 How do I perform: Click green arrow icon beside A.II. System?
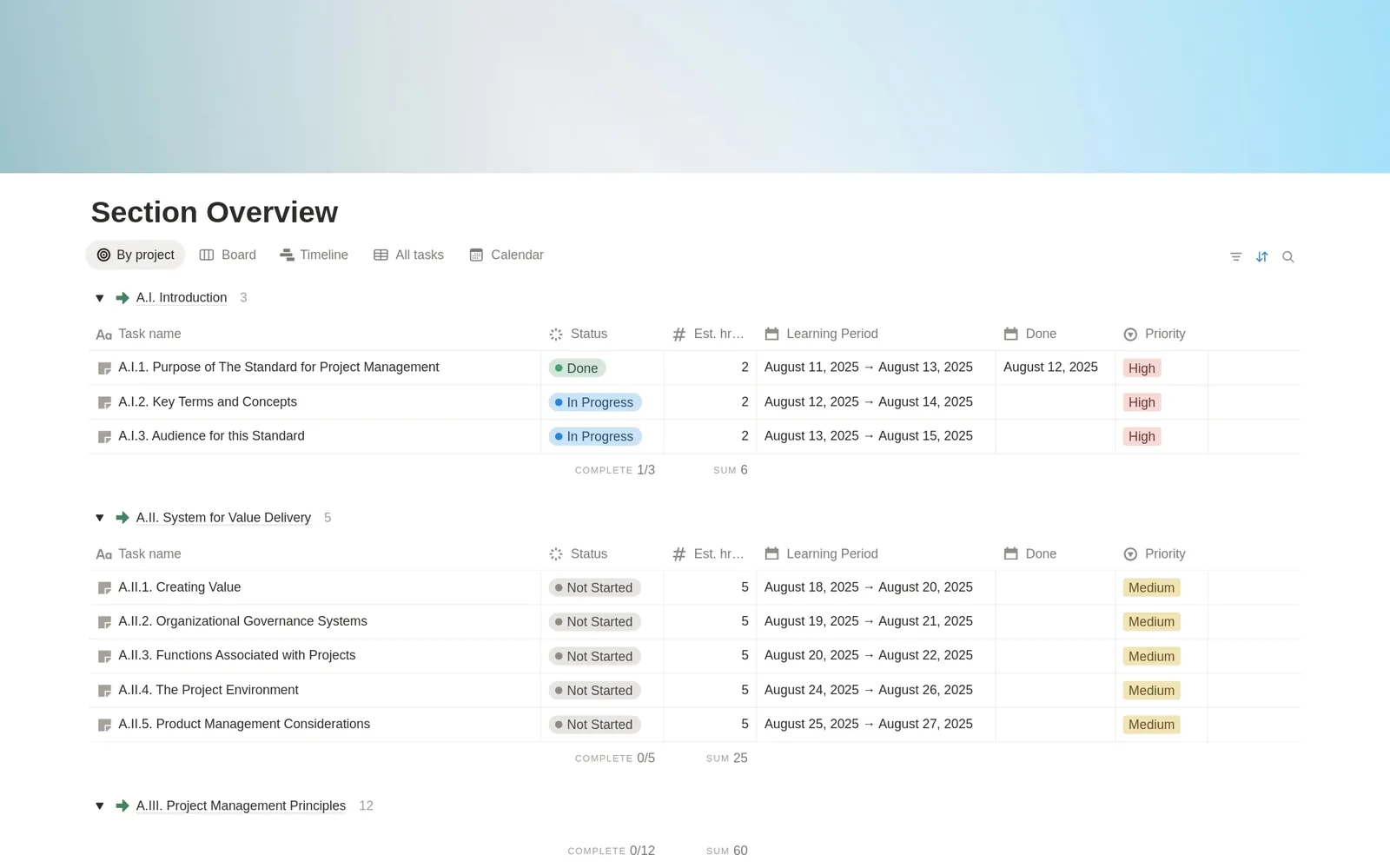122,518
